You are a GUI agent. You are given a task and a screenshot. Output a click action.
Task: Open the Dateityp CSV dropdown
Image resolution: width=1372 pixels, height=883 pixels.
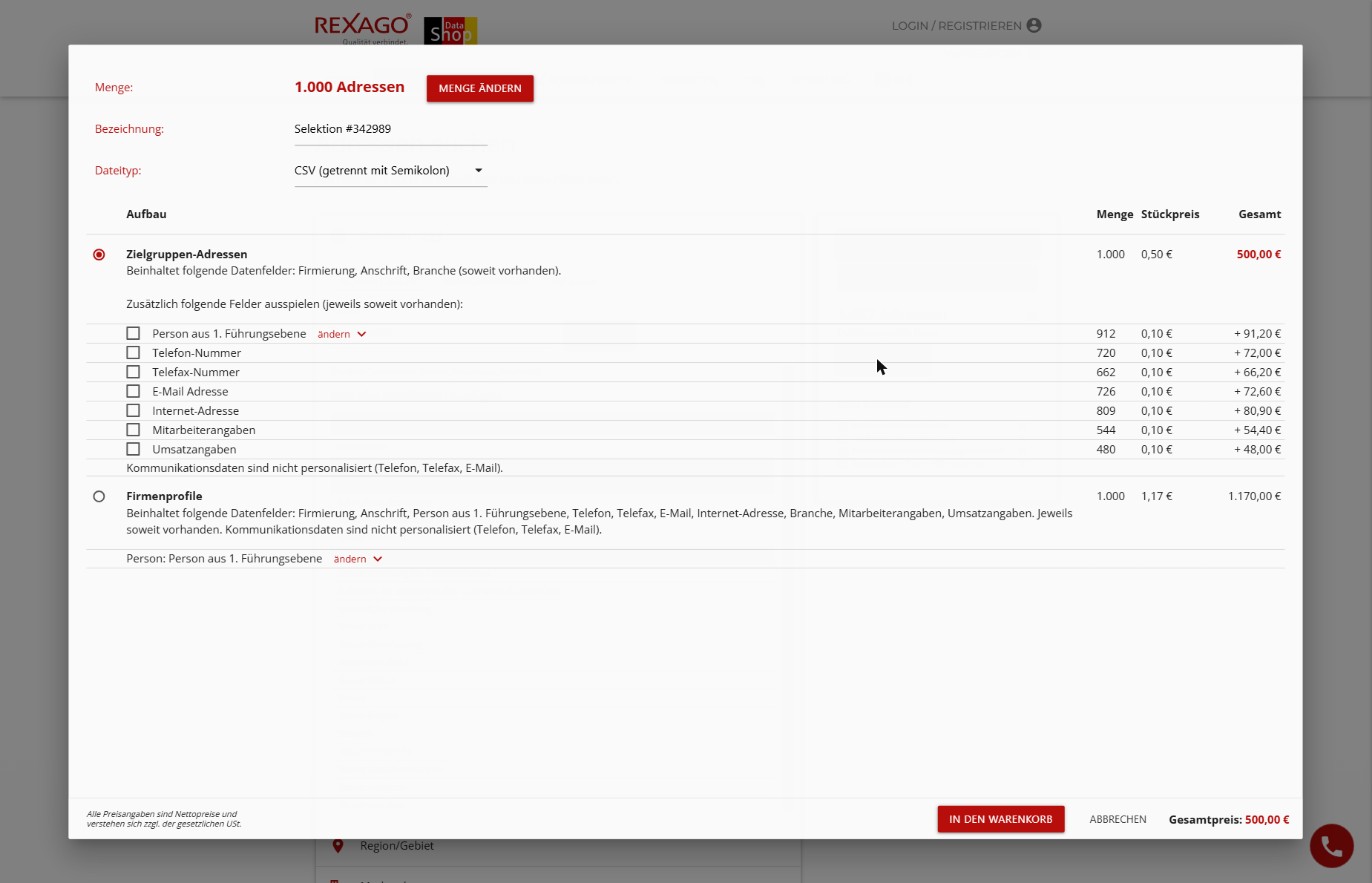[391, 171]
